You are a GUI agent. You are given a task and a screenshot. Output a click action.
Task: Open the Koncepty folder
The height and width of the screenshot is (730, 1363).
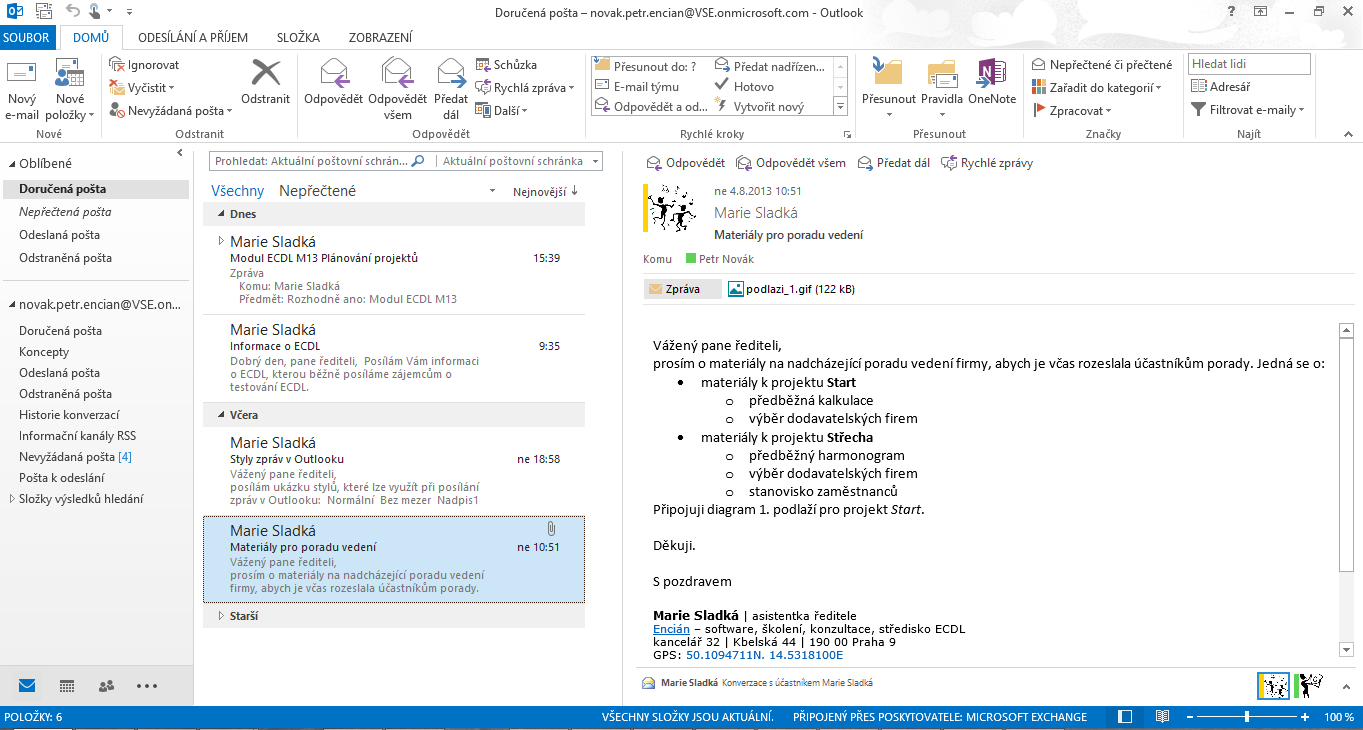click(x=44, y=352)
